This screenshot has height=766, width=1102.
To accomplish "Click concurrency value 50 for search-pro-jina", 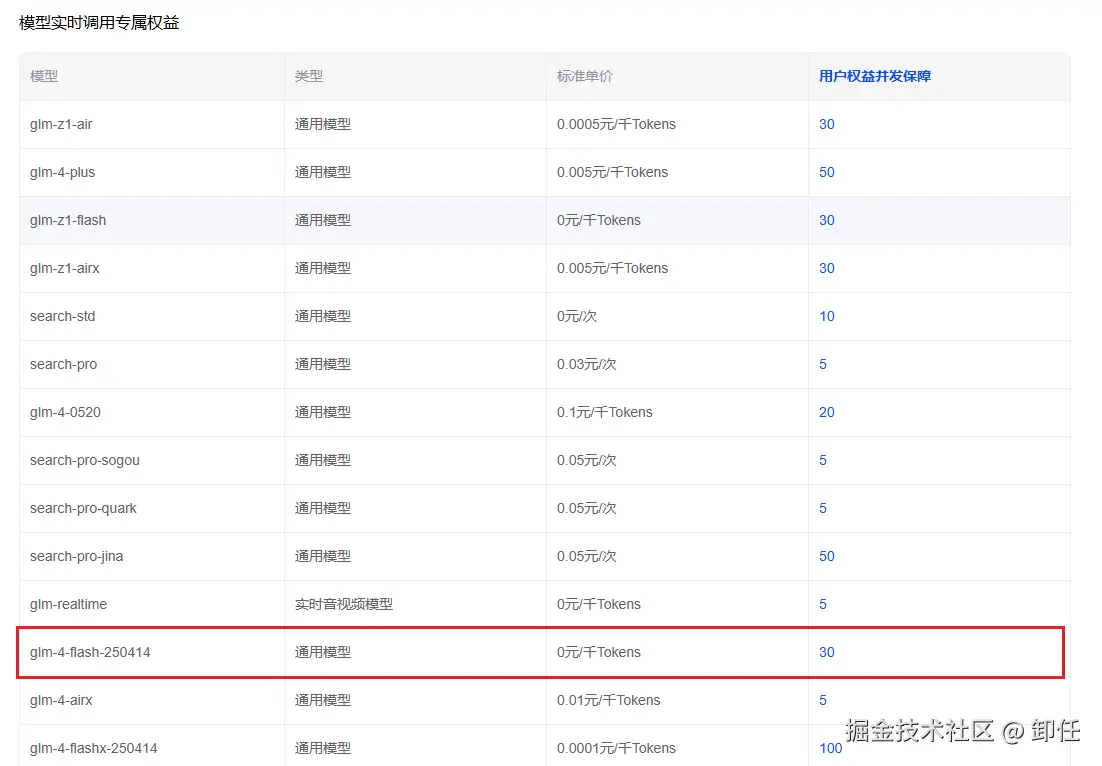I will point(826,557).
